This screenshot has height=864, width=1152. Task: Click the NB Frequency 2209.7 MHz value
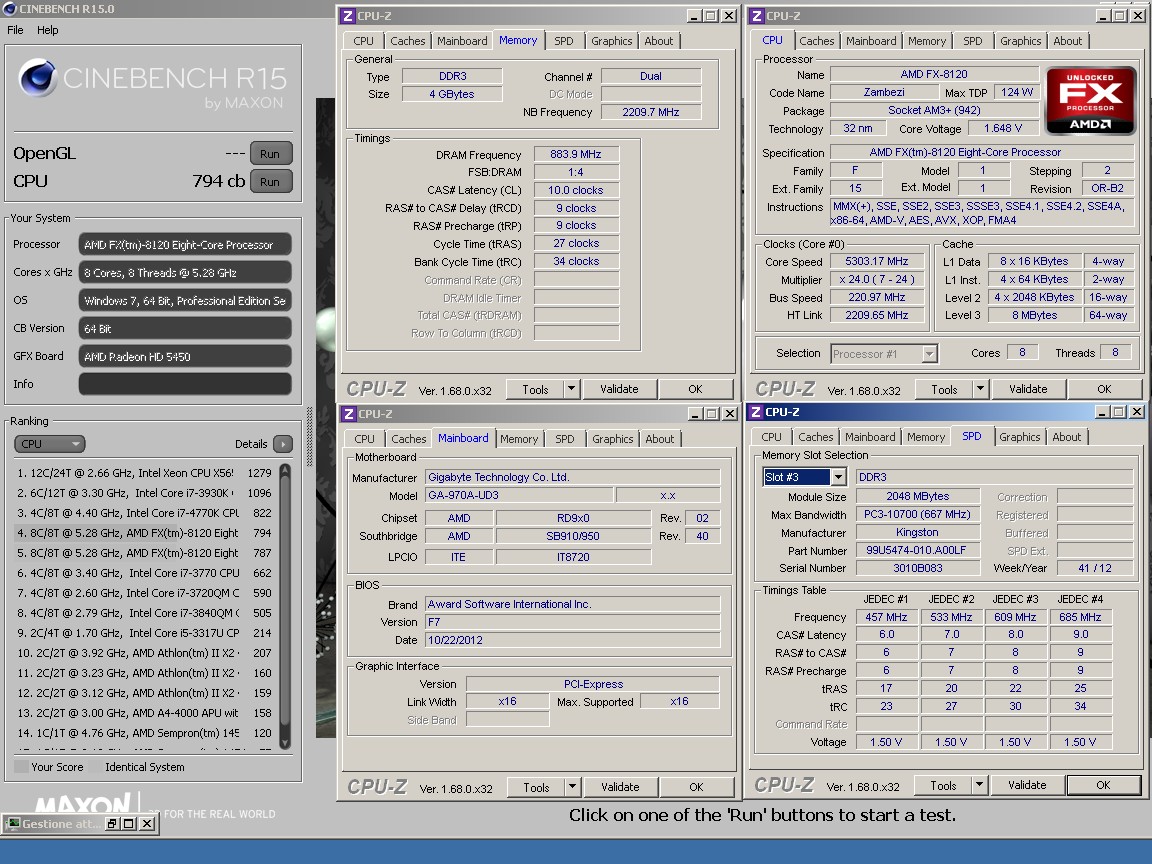pyautogui.click(x=650, y=112)
